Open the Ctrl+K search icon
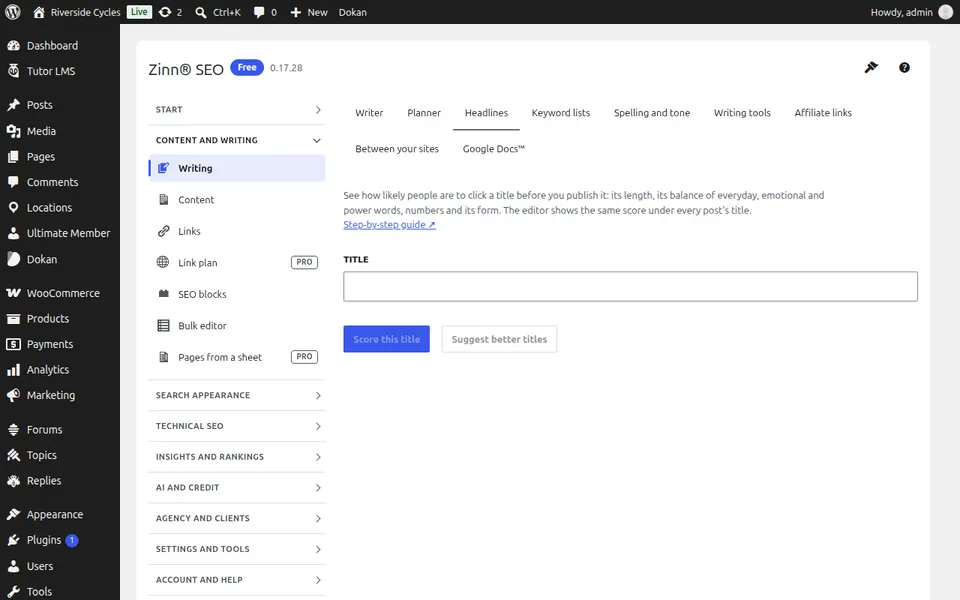This screenshot has width=960, height=600. [x=217, y=12]
